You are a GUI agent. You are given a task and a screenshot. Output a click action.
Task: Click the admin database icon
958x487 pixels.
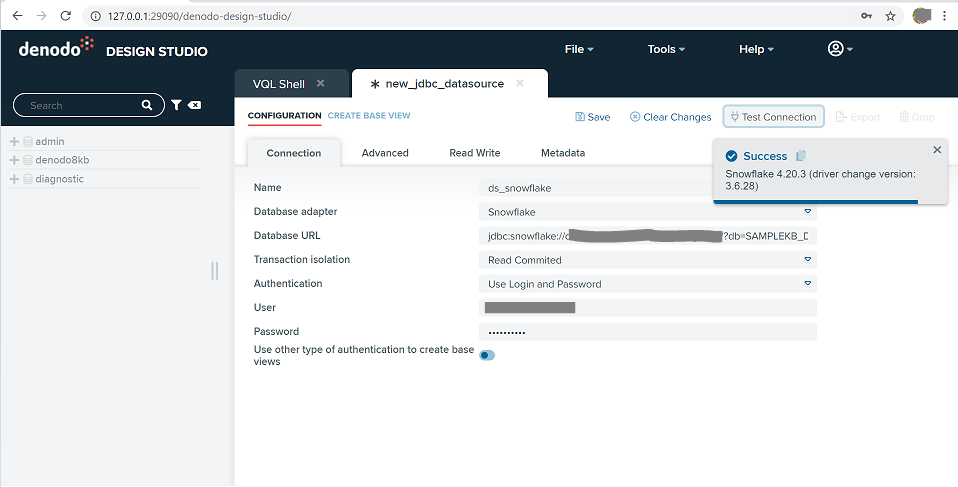pos(28,142)
